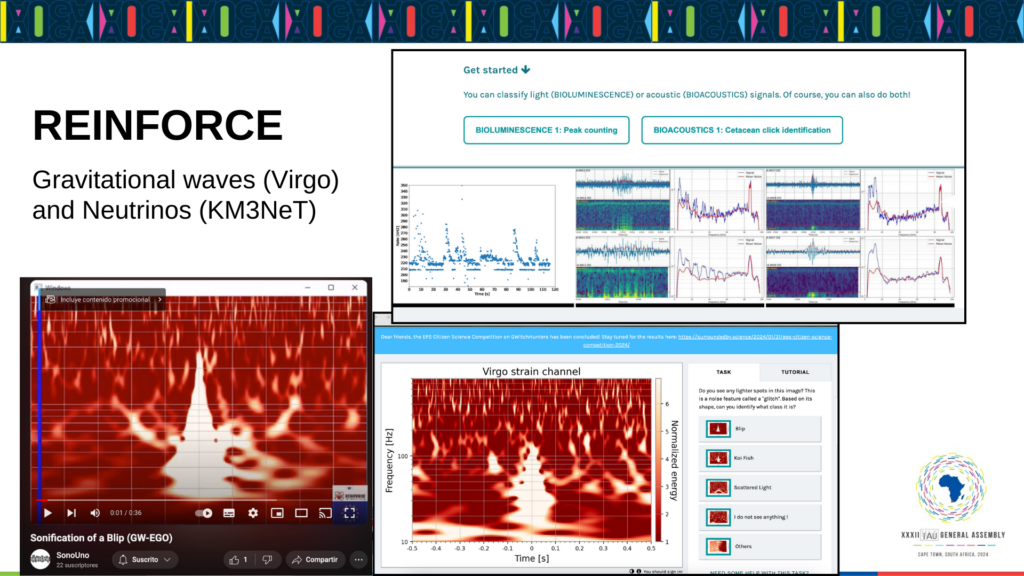
Task: Like the video with thumbs up
Action: (238, 560)
